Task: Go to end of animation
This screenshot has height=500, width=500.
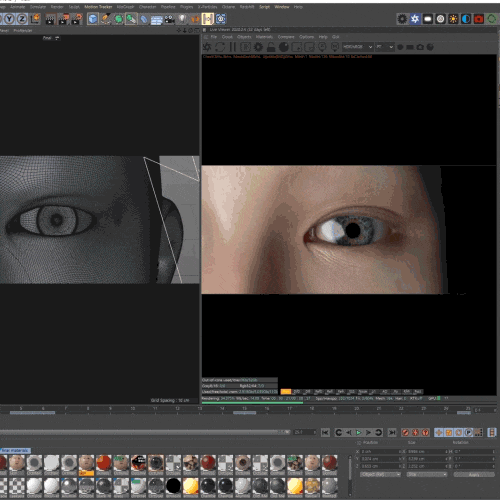Action: (392, 432)
